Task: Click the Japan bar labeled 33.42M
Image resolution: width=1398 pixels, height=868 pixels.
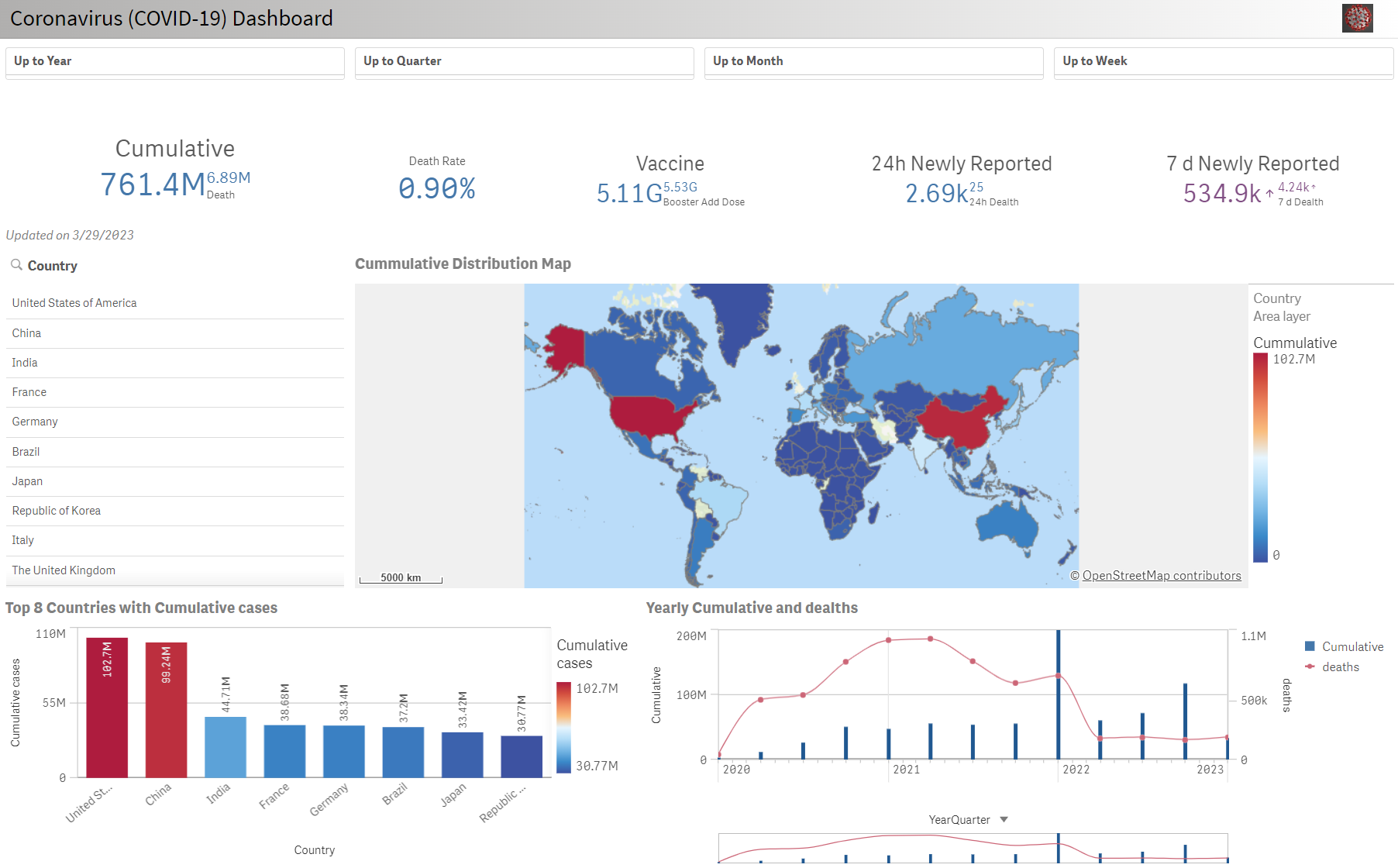Action: [462, 755]
